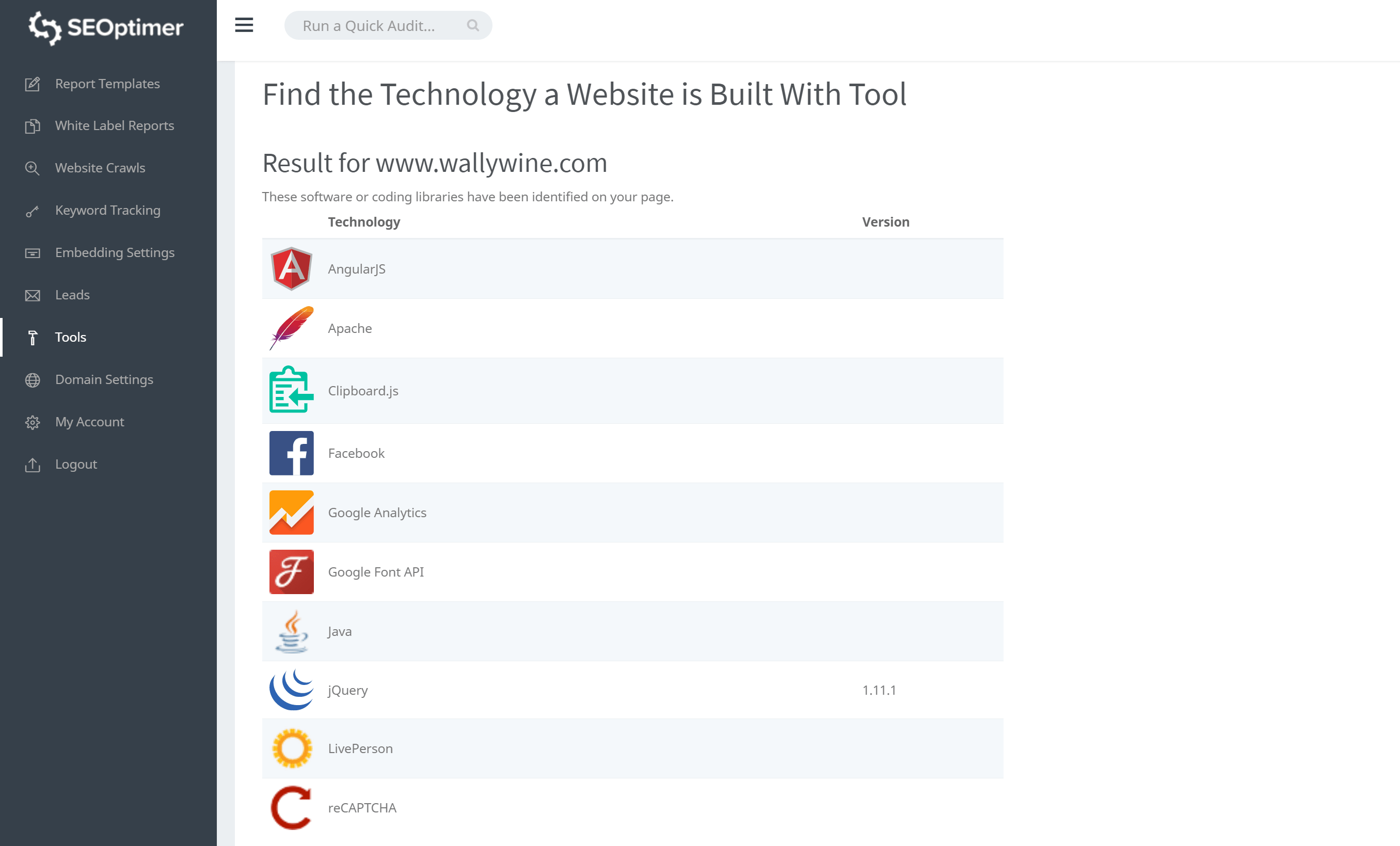Click the Tools sidebar item

pyautogui.click(x=70, y=336)
